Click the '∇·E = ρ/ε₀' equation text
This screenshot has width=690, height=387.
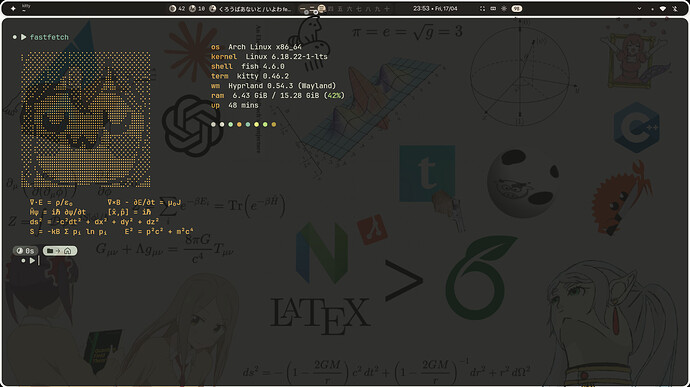pos(51,203)
